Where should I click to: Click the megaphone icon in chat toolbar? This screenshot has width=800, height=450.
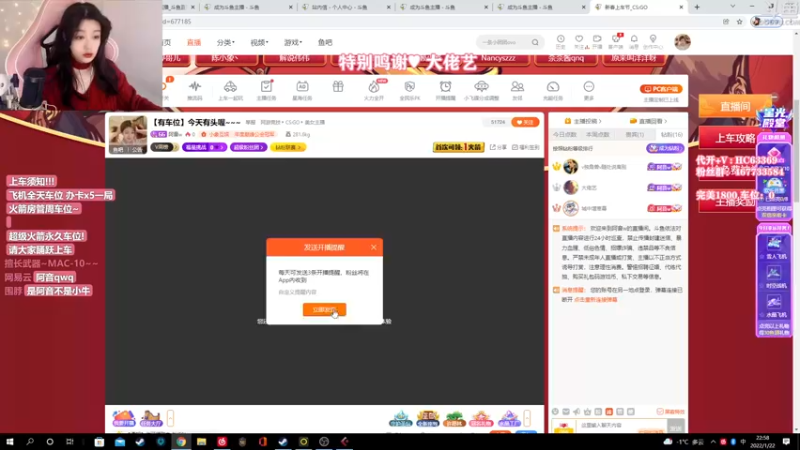click(x=577, y=411)
